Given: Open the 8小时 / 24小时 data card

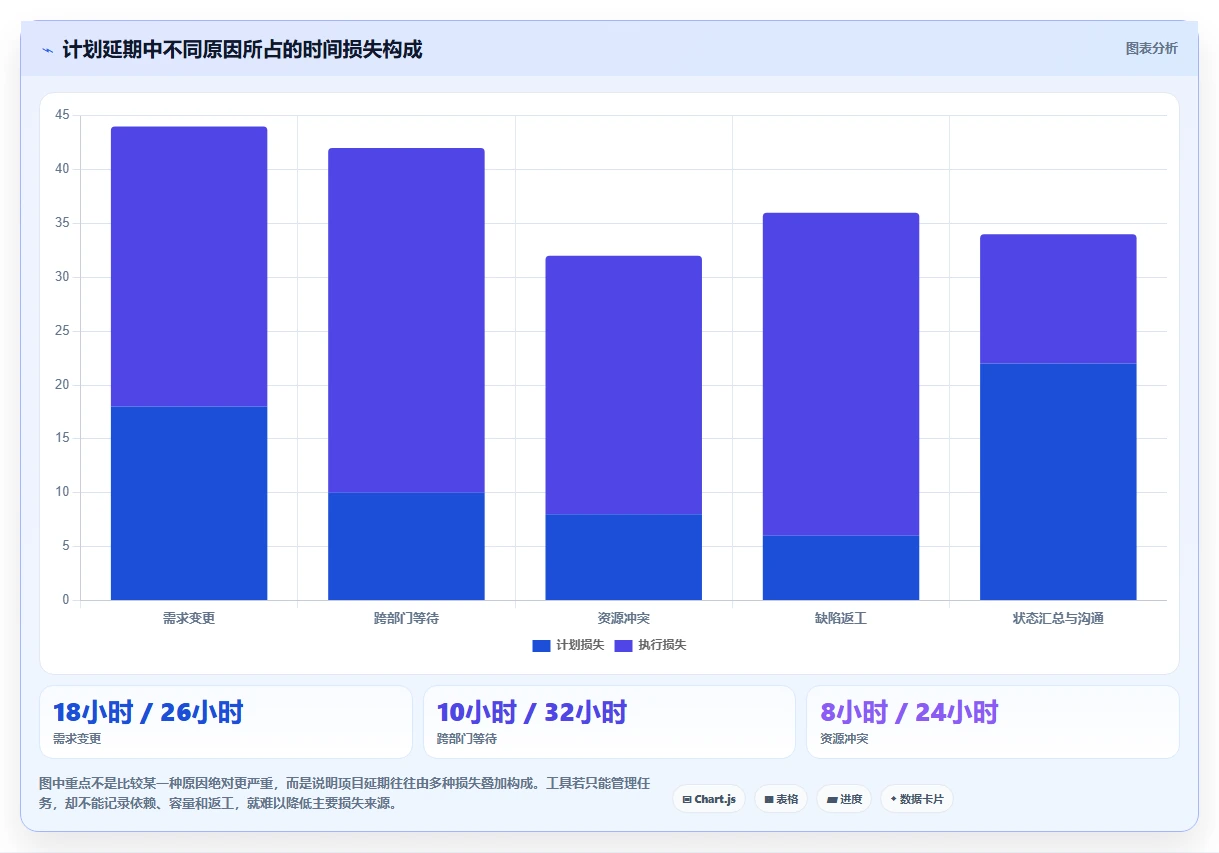Looking at the screenshot, I should point(993,722).
